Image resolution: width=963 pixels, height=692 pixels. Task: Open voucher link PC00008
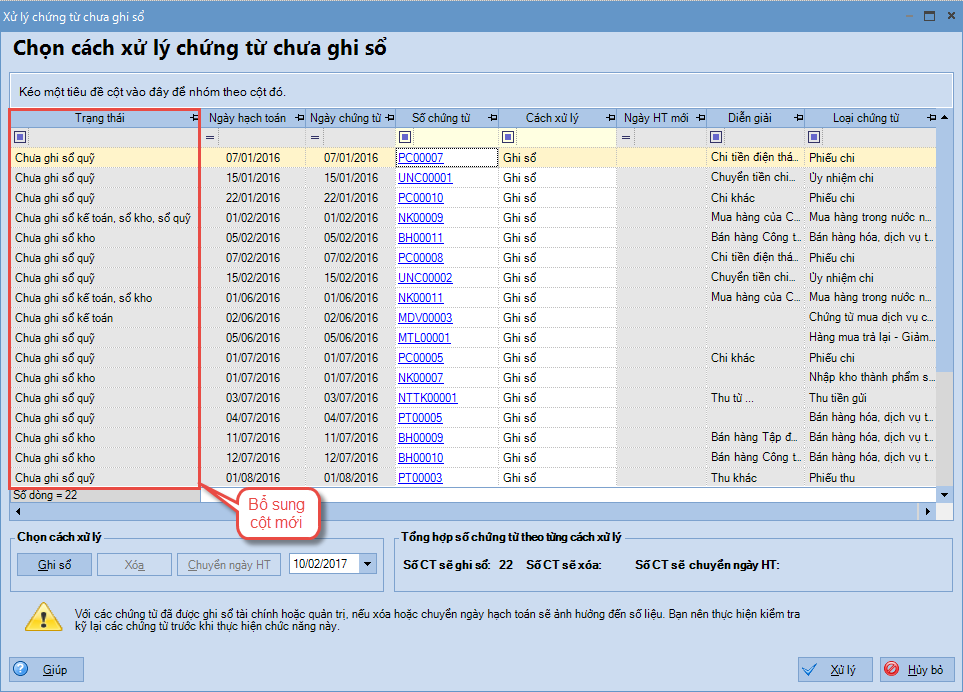[x=421, y=258]
